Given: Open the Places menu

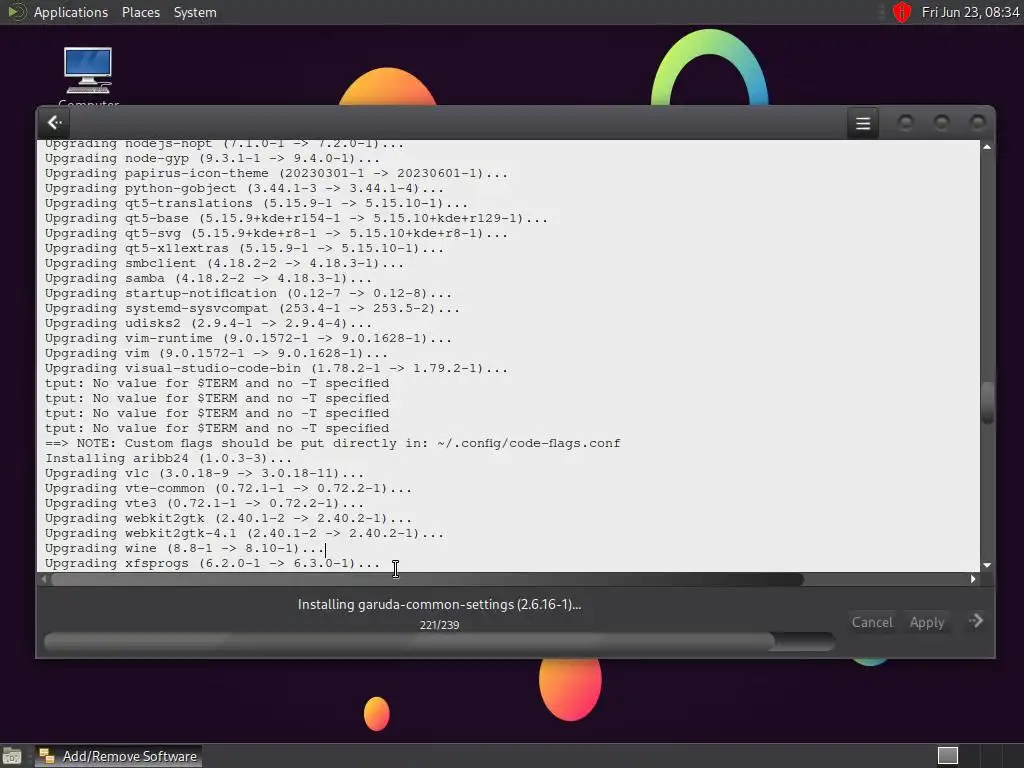Looking at the screenshot, I should tap(140, 12).
